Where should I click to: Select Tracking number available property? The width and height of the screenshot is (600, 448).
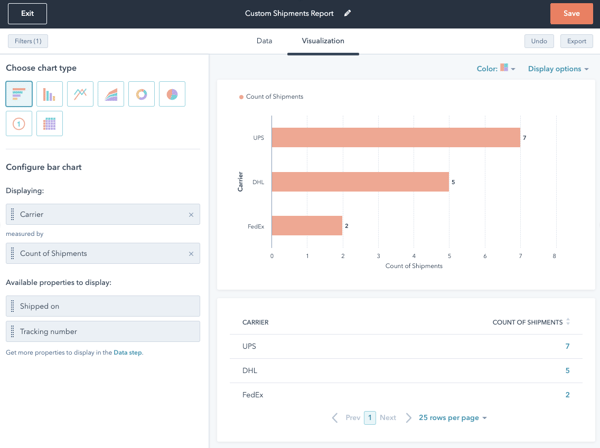click(x=103, y=331)
